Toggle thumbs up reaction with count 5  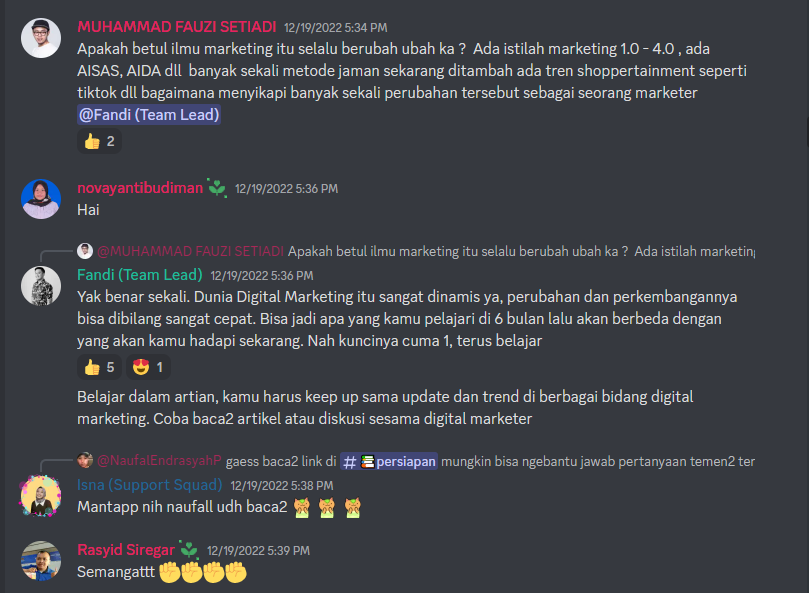coord(100,367)
